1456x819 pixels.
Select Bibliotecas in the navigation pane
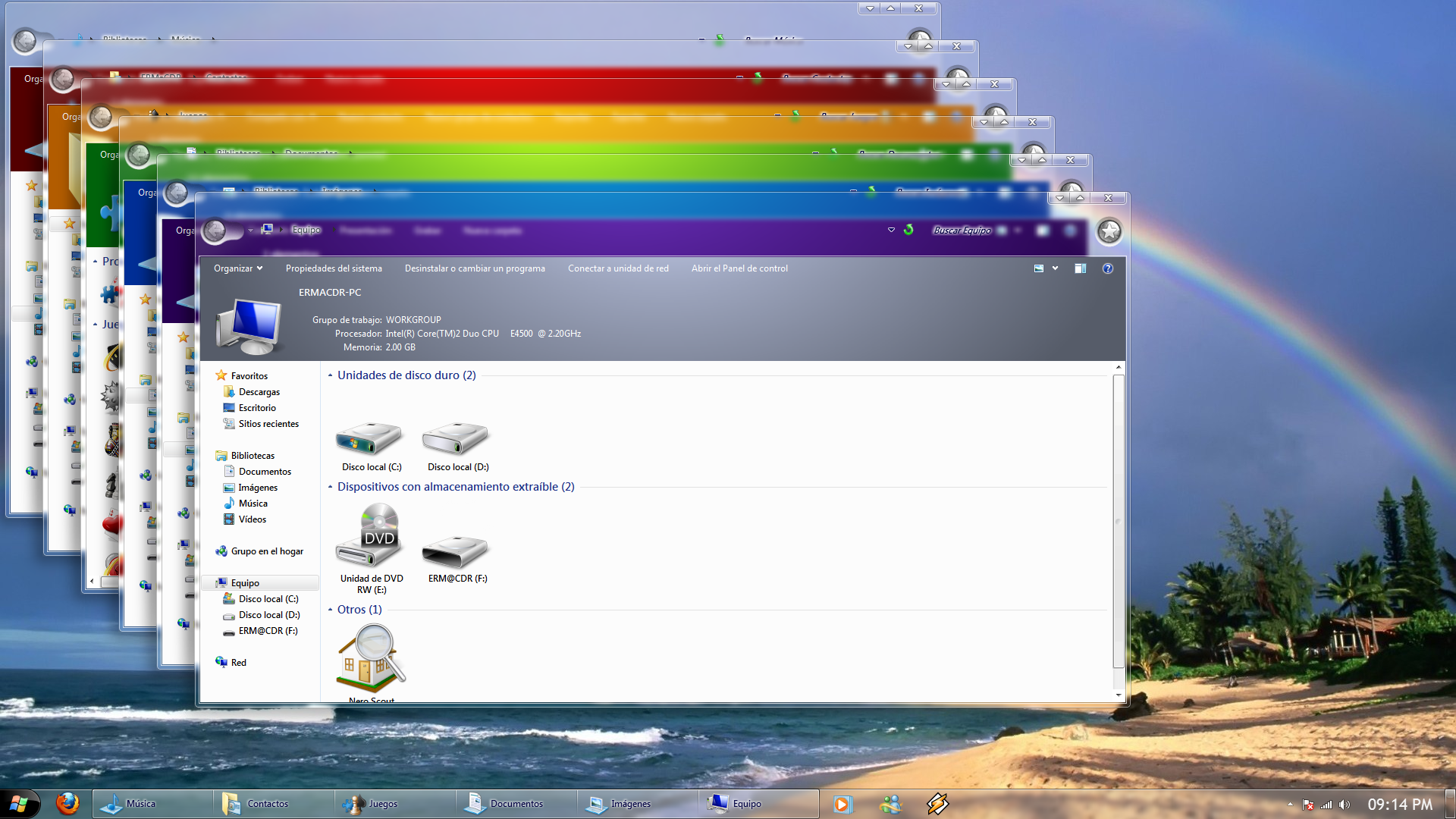click(x=245, y=456)
